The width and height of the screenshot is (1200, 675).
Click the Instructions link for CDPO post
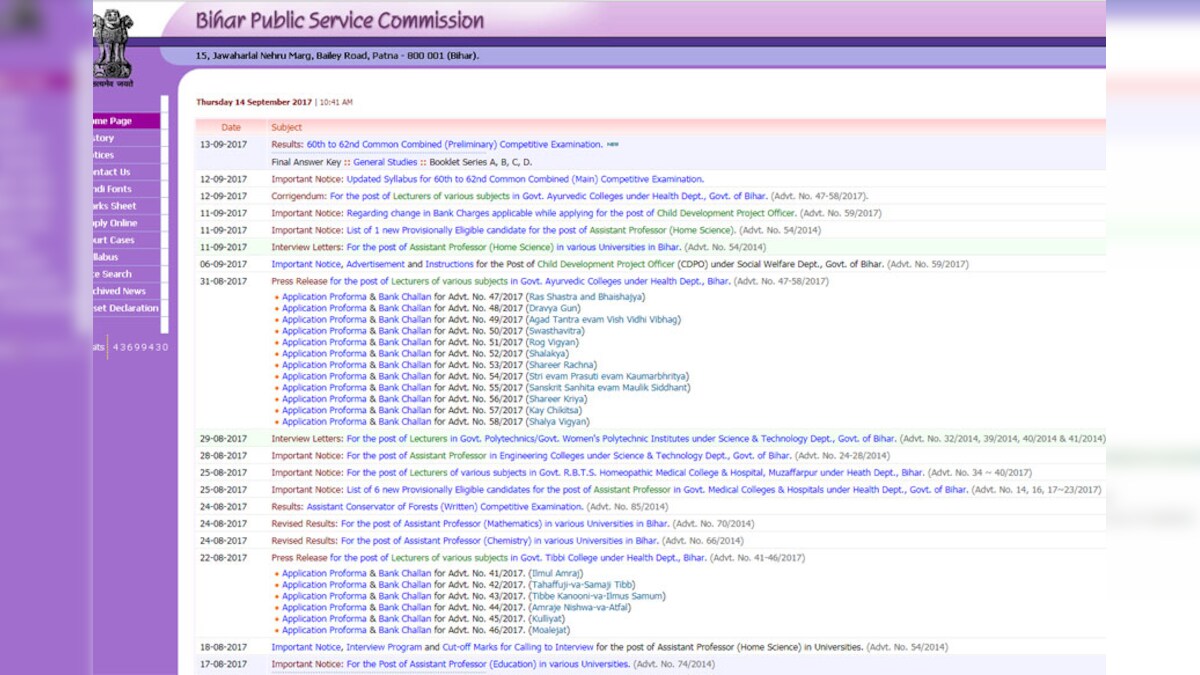(x=449, y=264)
